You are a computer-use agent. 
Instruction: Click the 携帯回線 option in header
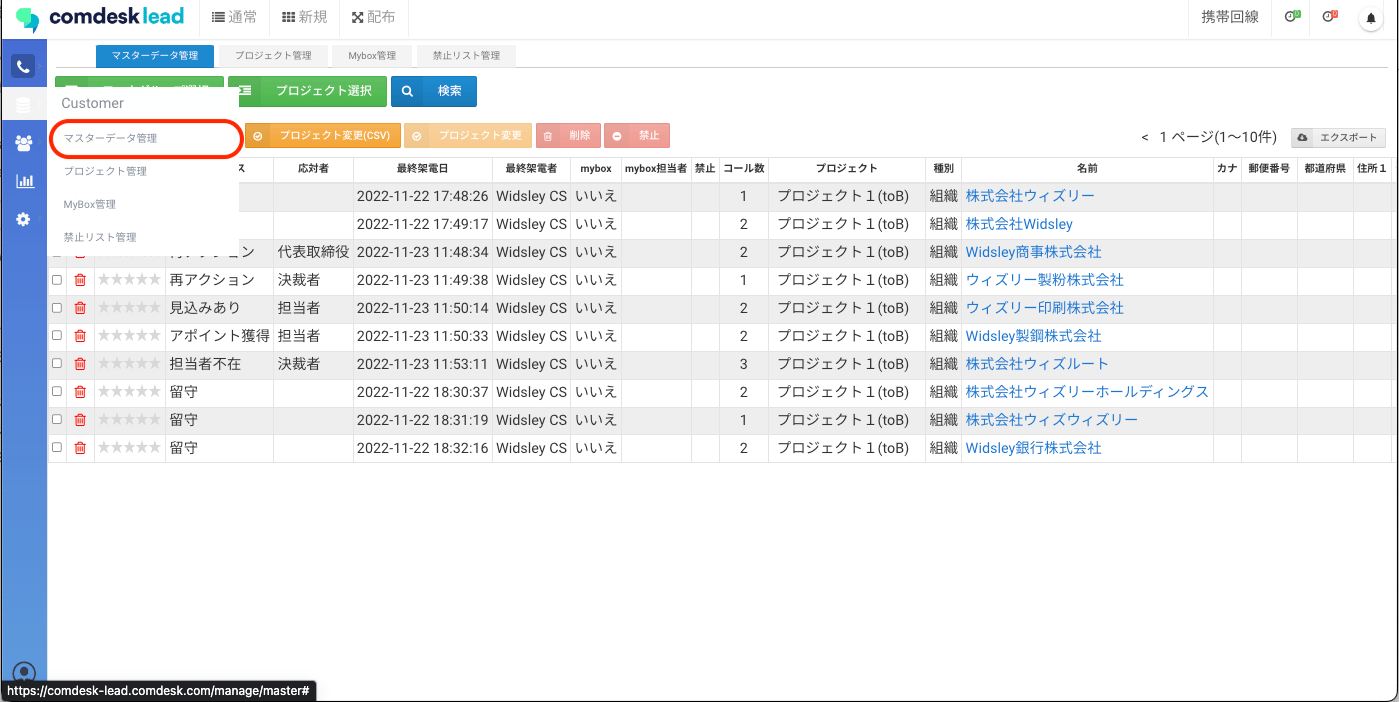point(1230,17)
